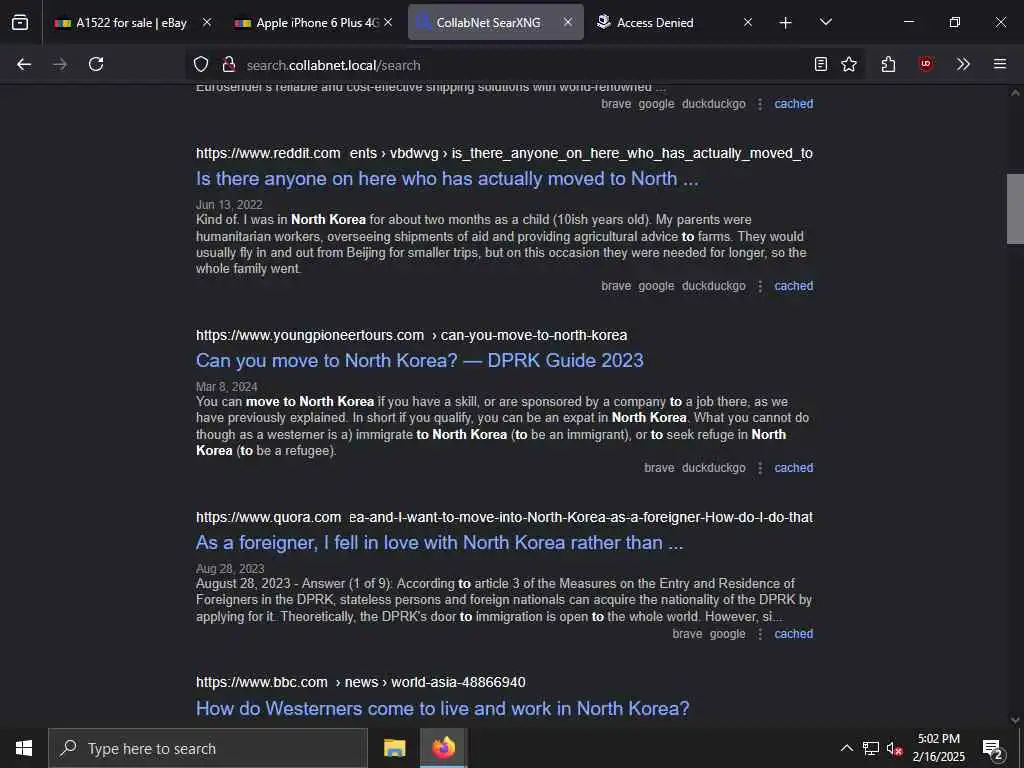The image size is (1024, 768).
Task: Close the CollabNet SearXNG tab
Action: pos(568,22)
